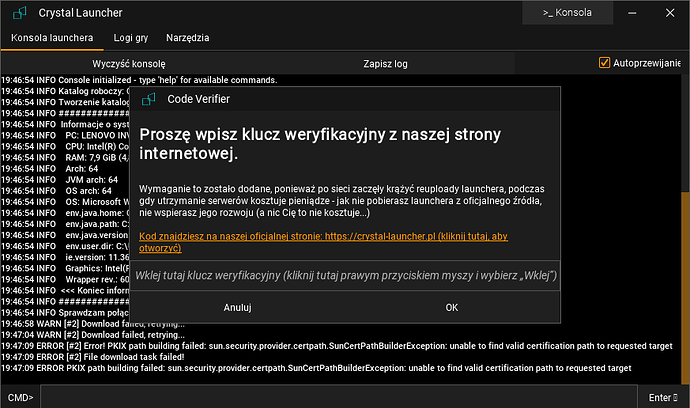Close the Crystal Launcher window

[670, 13]
